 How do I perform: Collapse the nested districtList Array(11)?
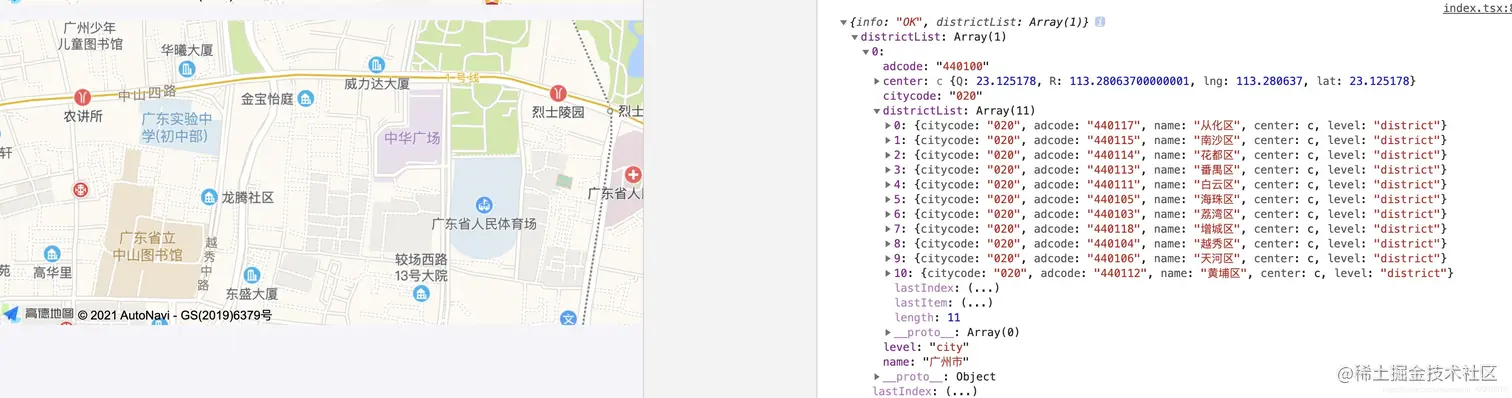(x=877, y=111)
